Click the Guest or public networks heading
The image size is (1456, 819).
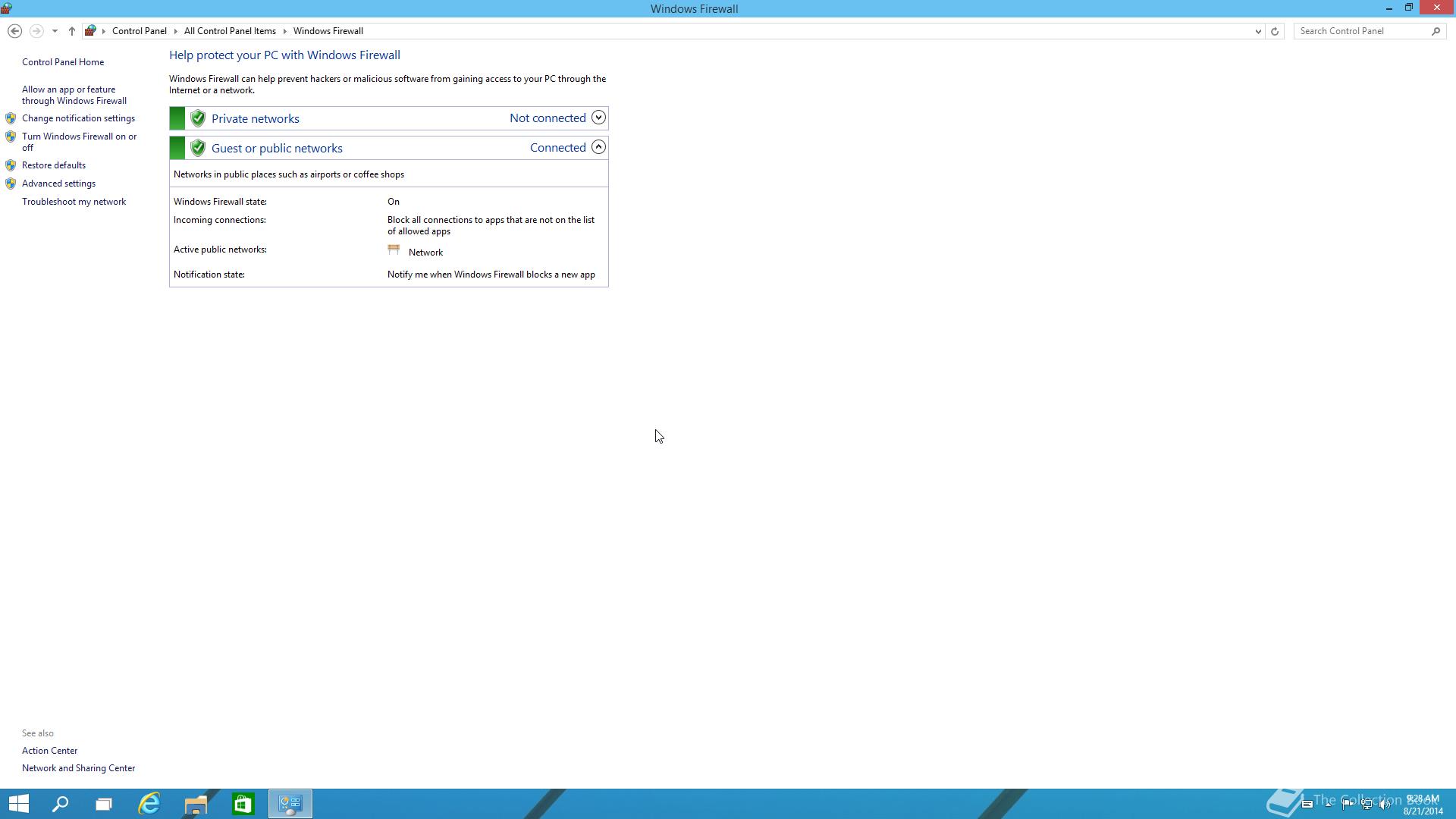coord(277,148)
